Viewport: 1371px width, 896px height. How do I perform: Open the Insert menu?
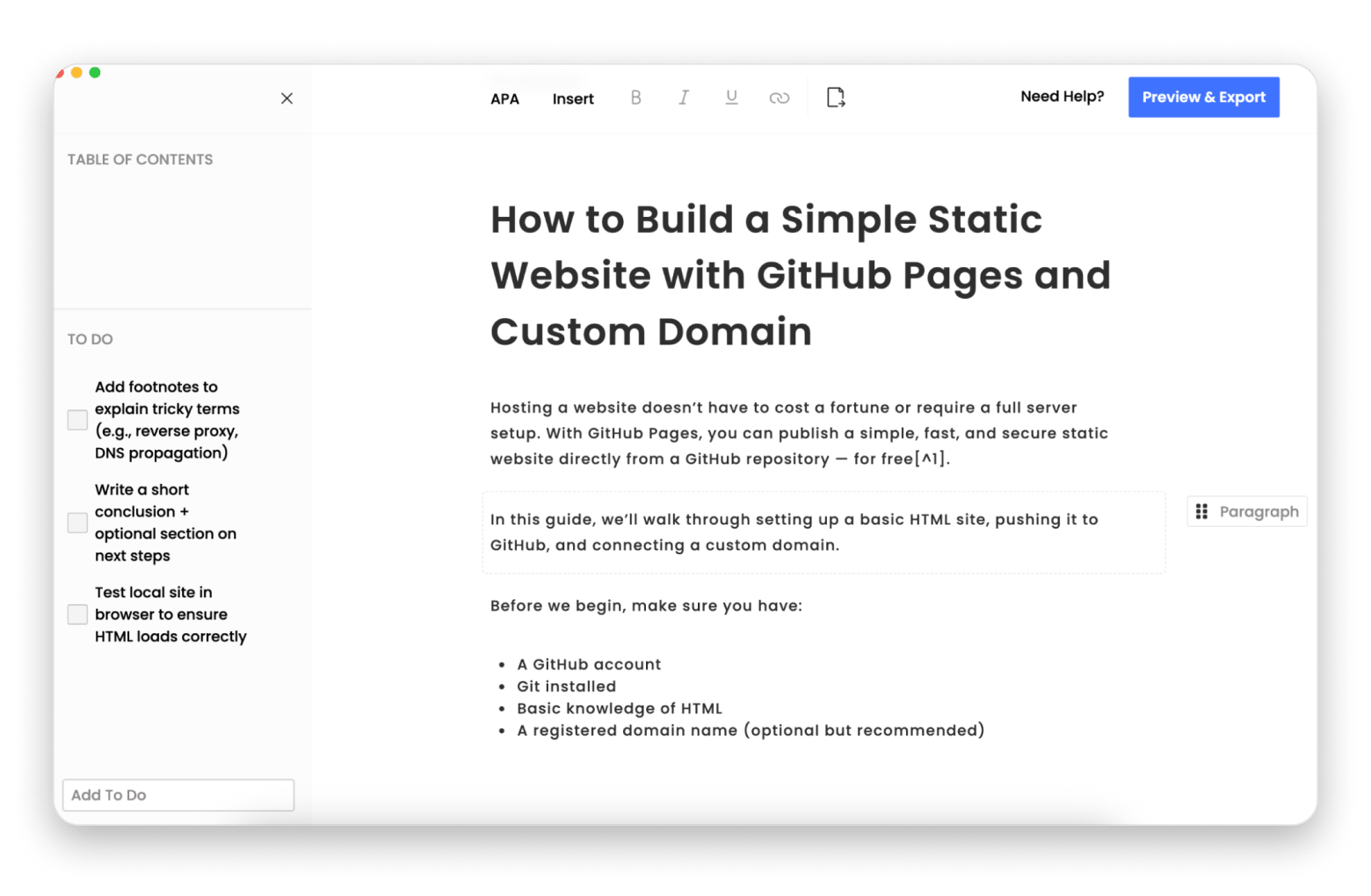click(x=573, y=99)
